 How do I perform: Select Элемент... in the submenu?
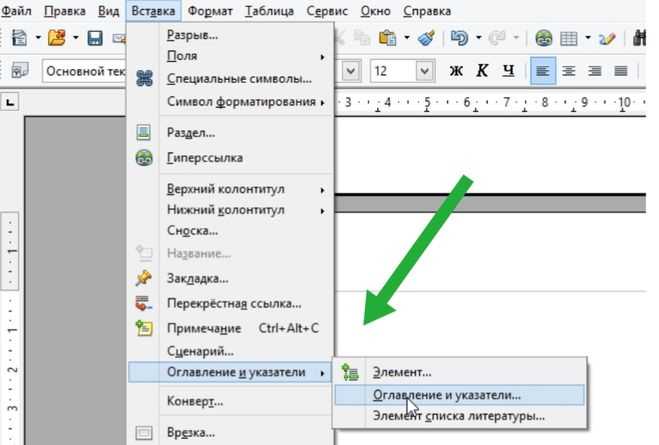459,372
